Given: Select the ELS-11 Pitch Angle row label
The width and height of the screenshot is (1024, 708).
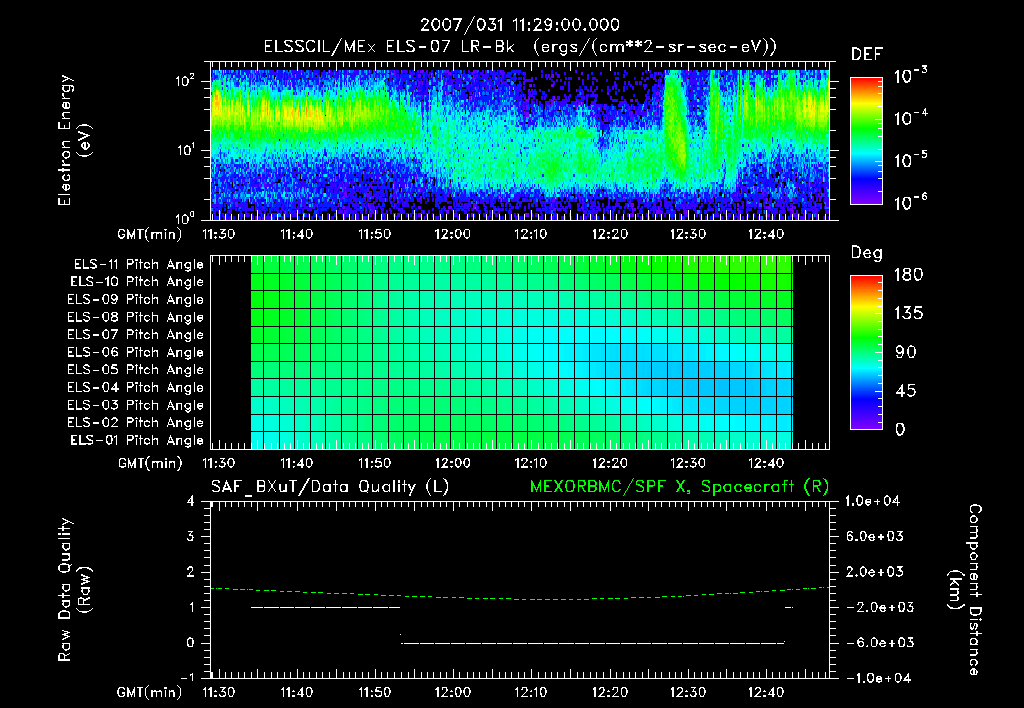Looking at the screenshot, I should (138, 265).
